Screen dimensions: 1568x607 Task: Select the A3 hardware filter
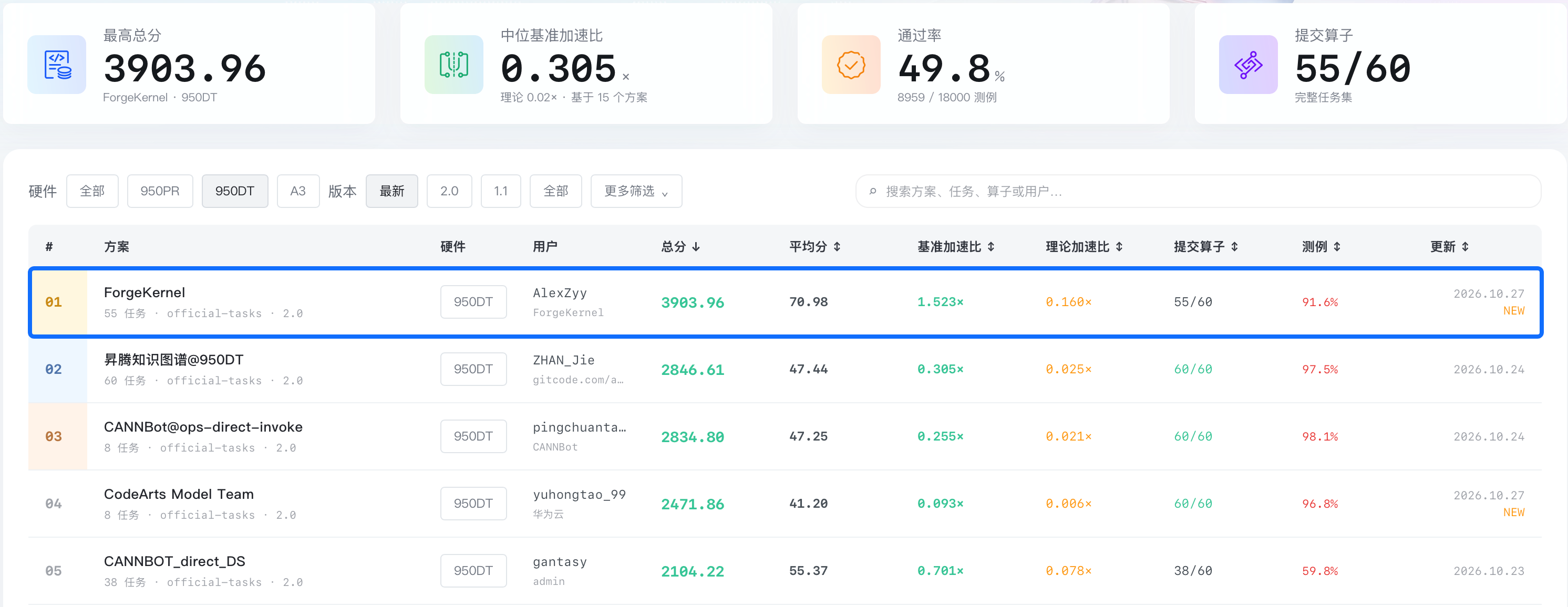[x=298, y=191]
